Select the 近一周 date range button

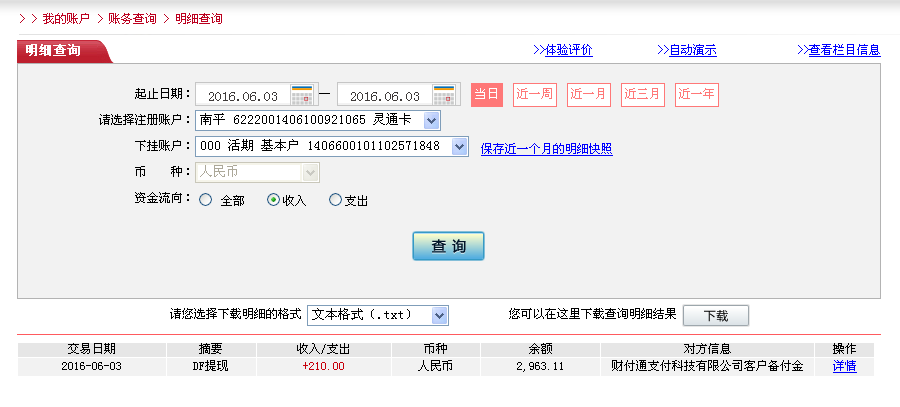point(534,95)
